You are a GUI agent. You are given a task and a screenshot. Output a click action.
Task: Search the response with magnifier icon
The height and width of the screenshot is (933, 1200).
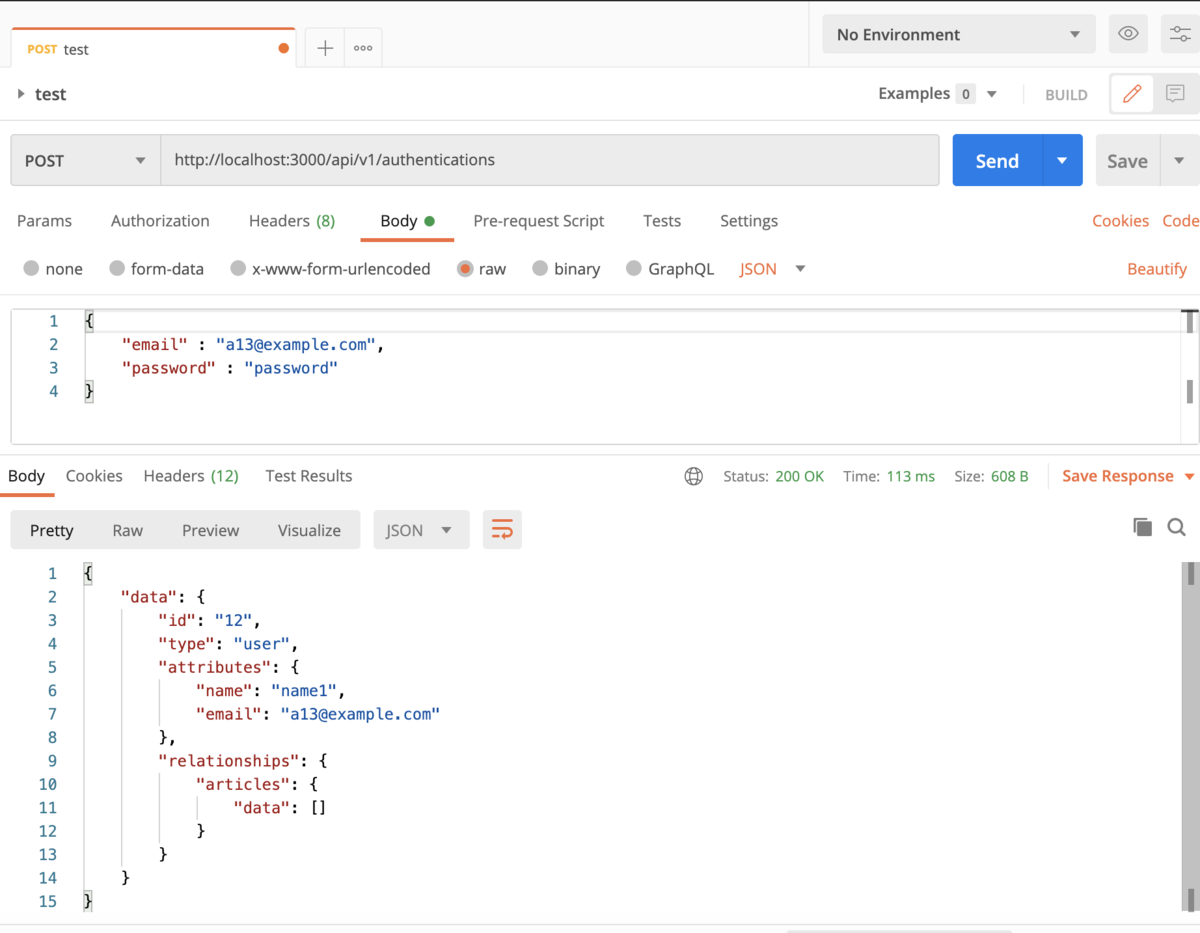tap(1178, 527)
